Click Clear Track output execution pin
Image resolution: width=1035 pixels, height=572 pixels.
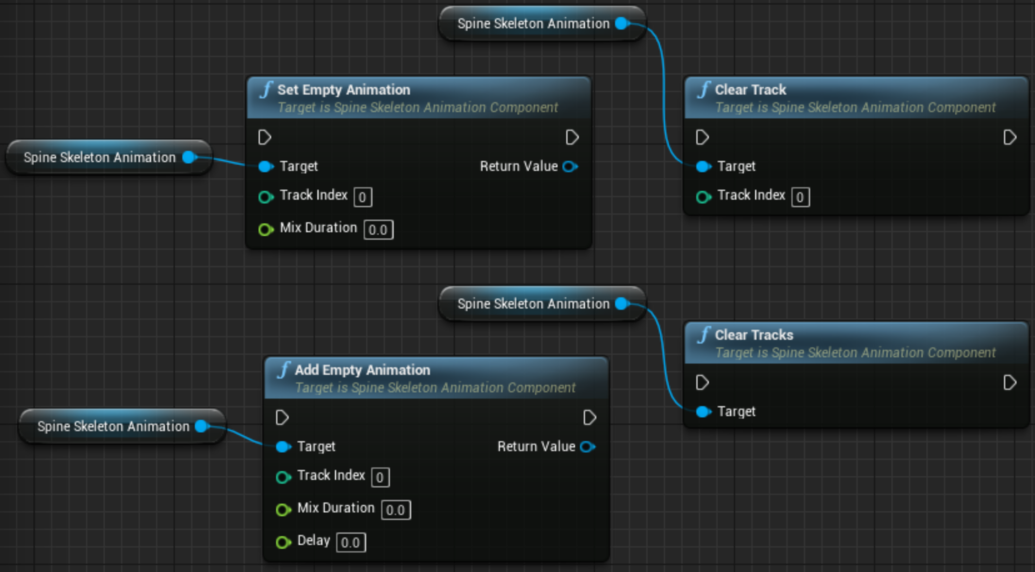tap(1009, 137)
